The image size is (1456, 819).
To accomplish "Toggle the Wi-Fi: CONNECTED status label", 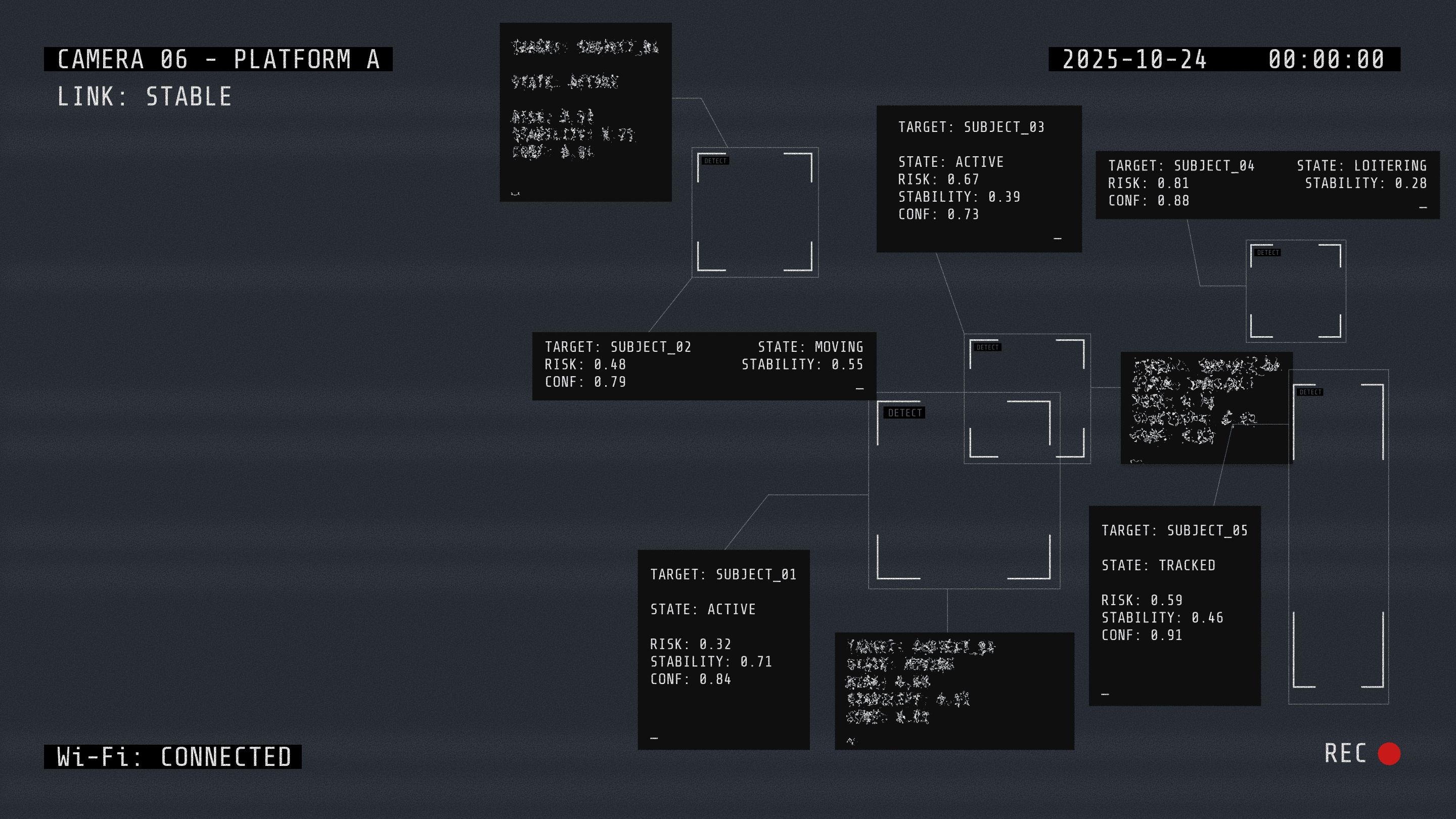I will tap(173, 757).
